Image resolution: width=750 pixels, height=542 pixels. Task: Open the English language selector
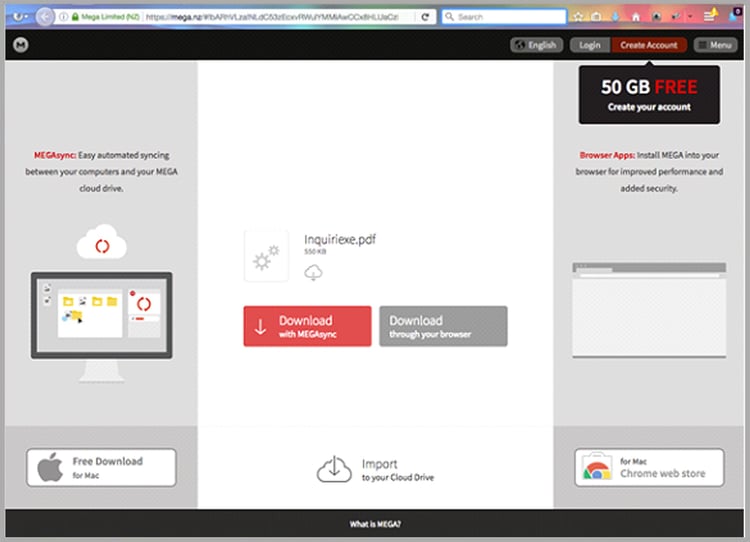[x=536, y=45]
